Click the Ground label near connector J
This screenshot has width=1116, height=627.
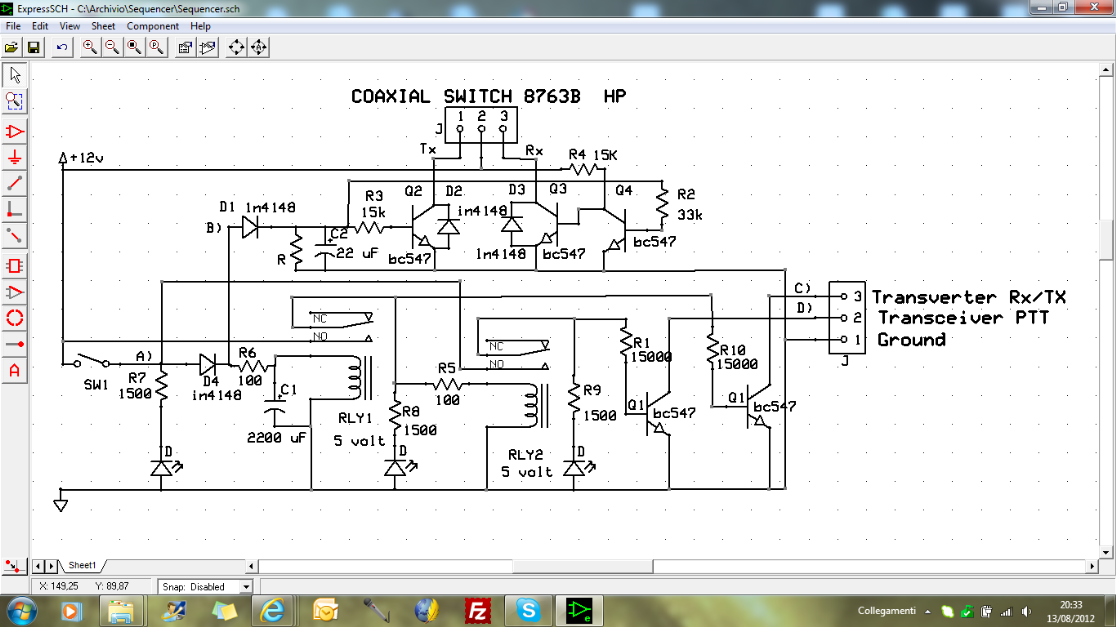[911, 339]
